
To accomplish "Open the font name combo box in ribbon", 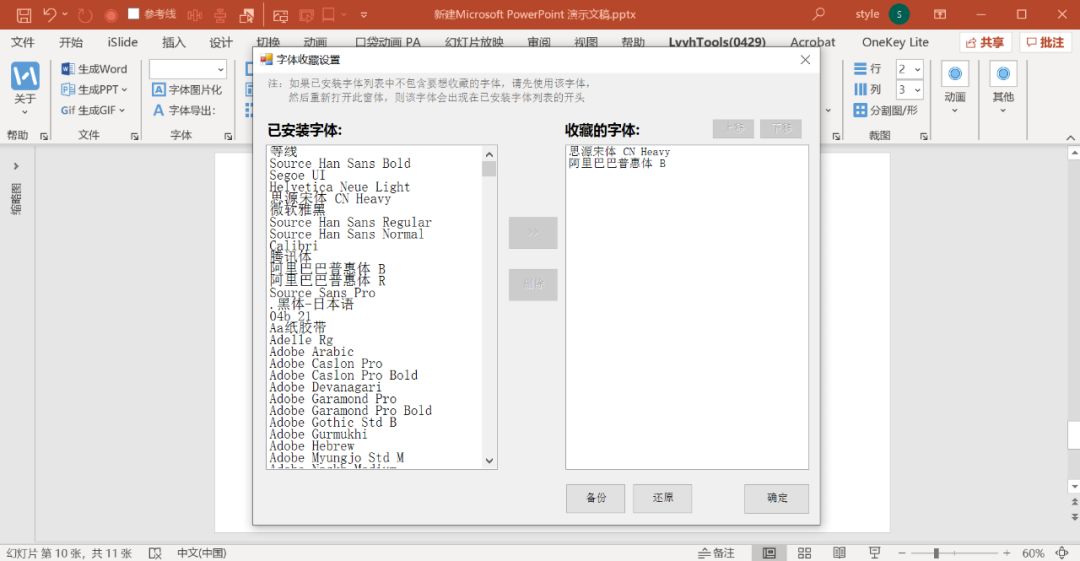I will coord(188,69).
